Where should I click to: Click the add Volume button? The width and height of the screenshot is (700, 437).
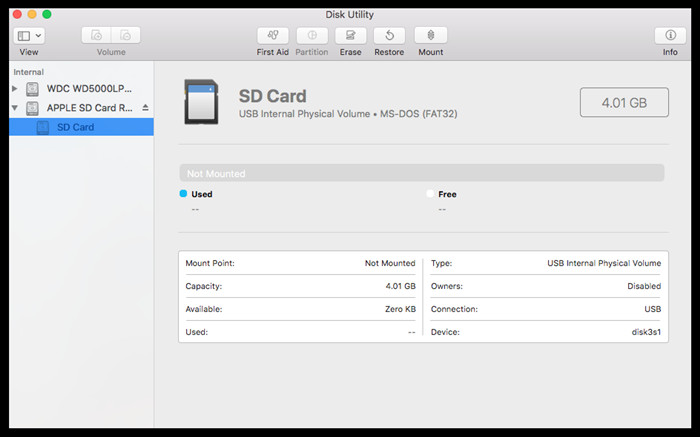tap(96, 35)
